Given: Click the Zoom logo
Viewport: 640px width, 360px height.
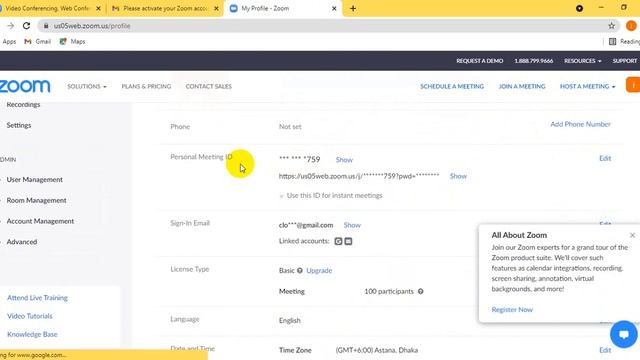Looking at the screenshot, I should tap(24, 86).
